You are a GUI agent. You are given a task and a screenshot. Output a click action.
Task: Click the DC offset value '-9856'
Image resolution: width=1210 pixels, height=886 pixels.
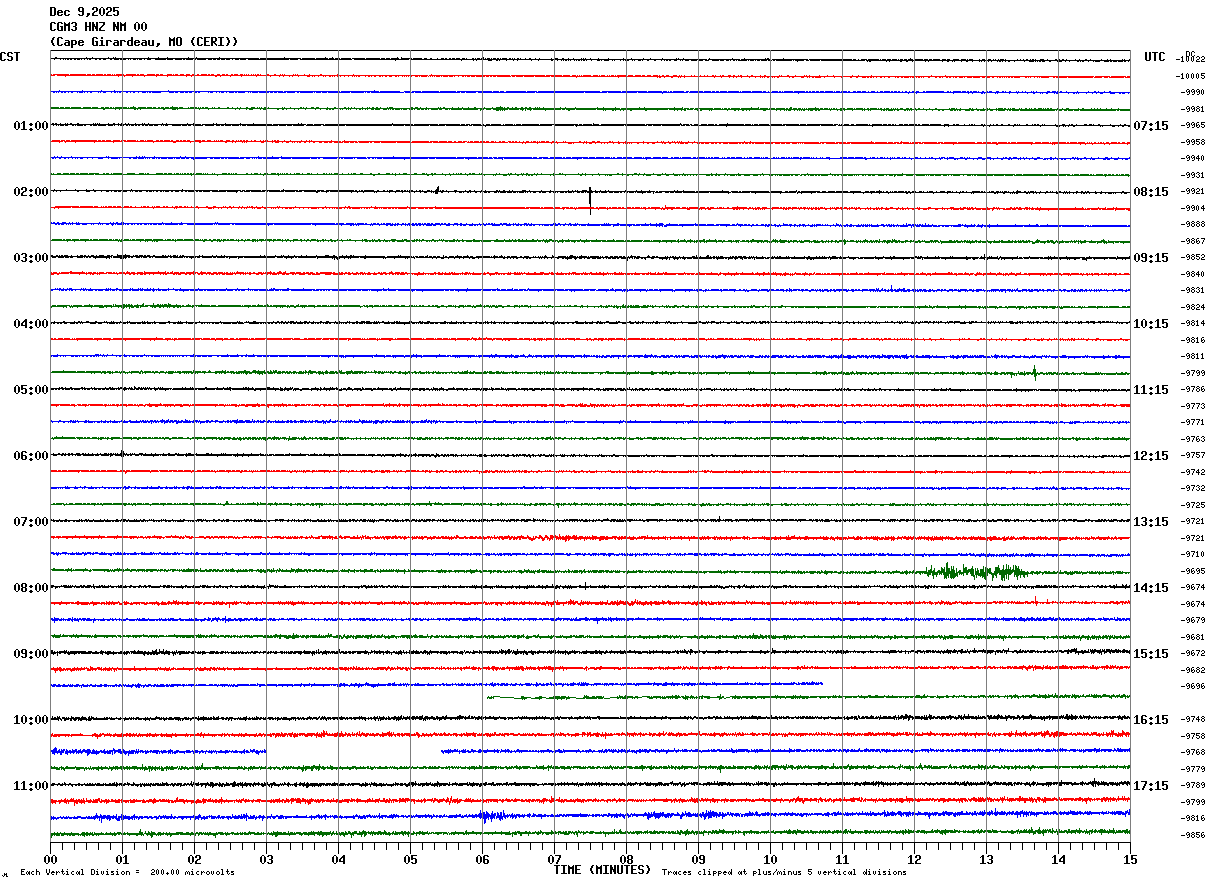(1194, 835)
